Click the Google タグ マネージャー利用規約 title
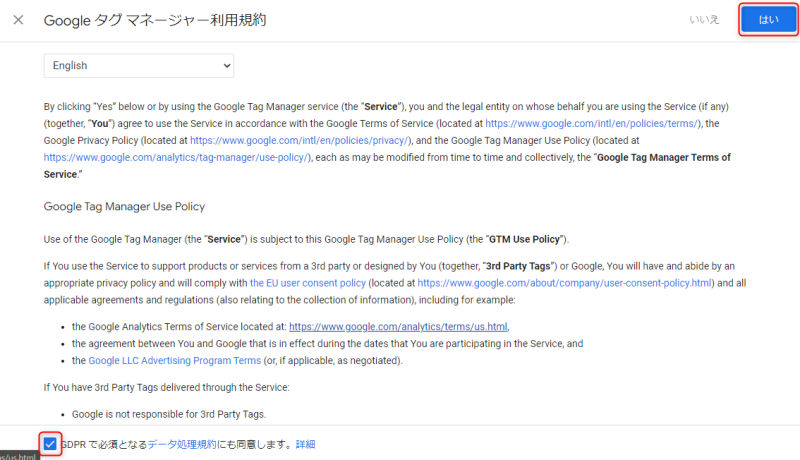 pos(155,20)
